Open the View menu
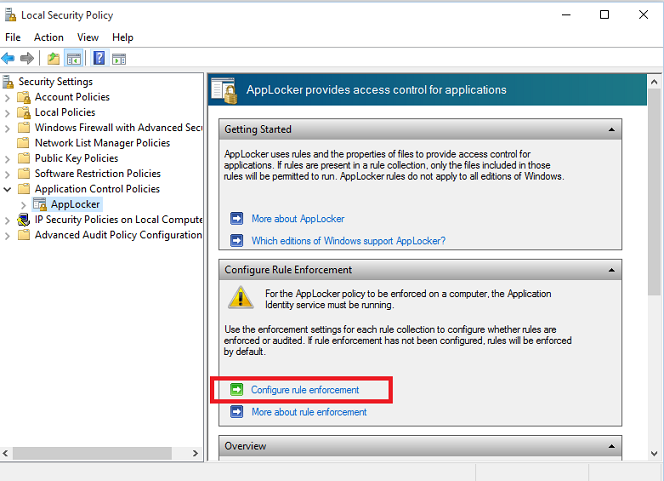The image size is (664, 481). 88,38
